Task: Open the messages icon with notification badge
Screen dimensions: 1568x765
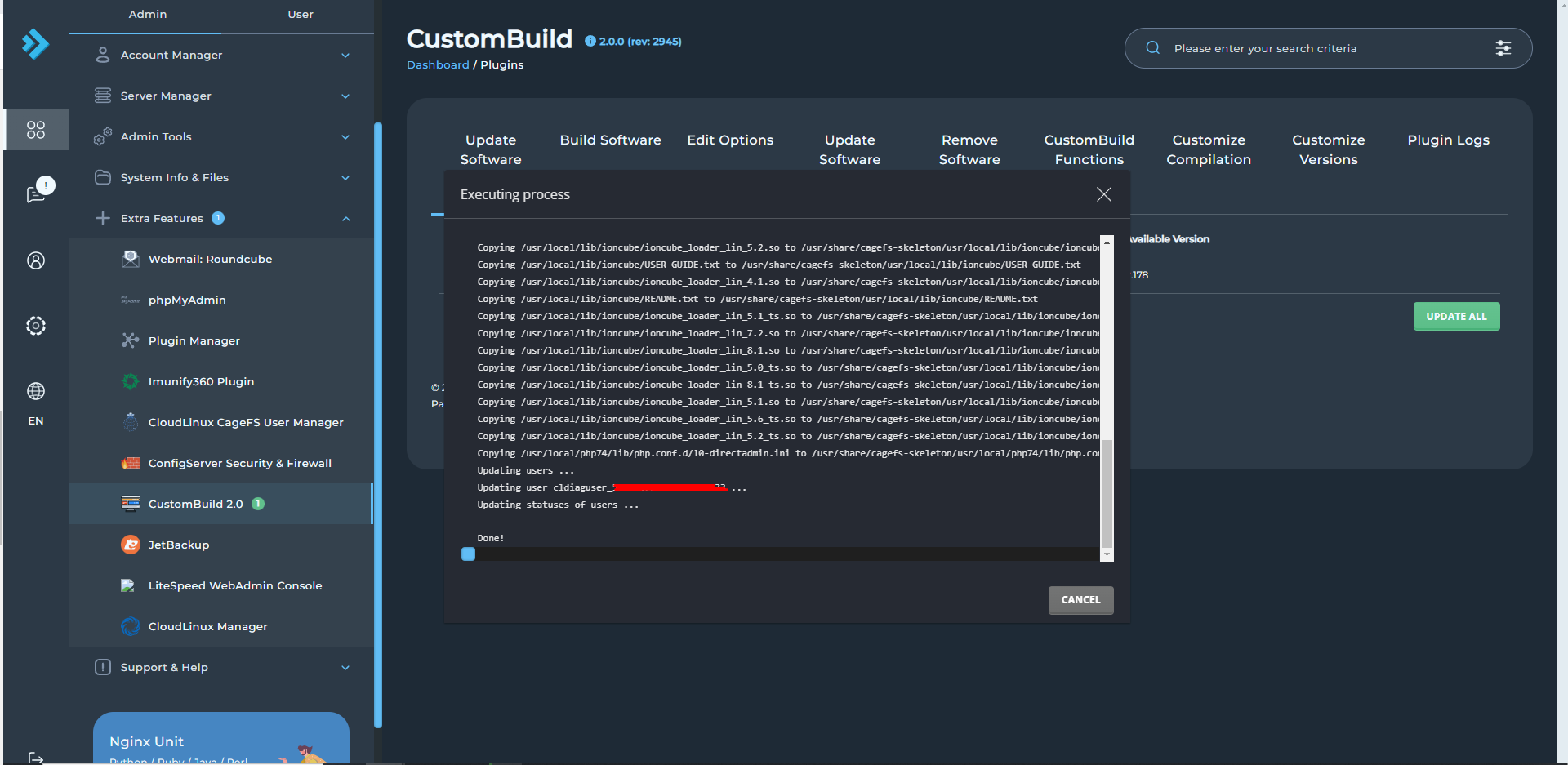Action: [x=36, y=193]
